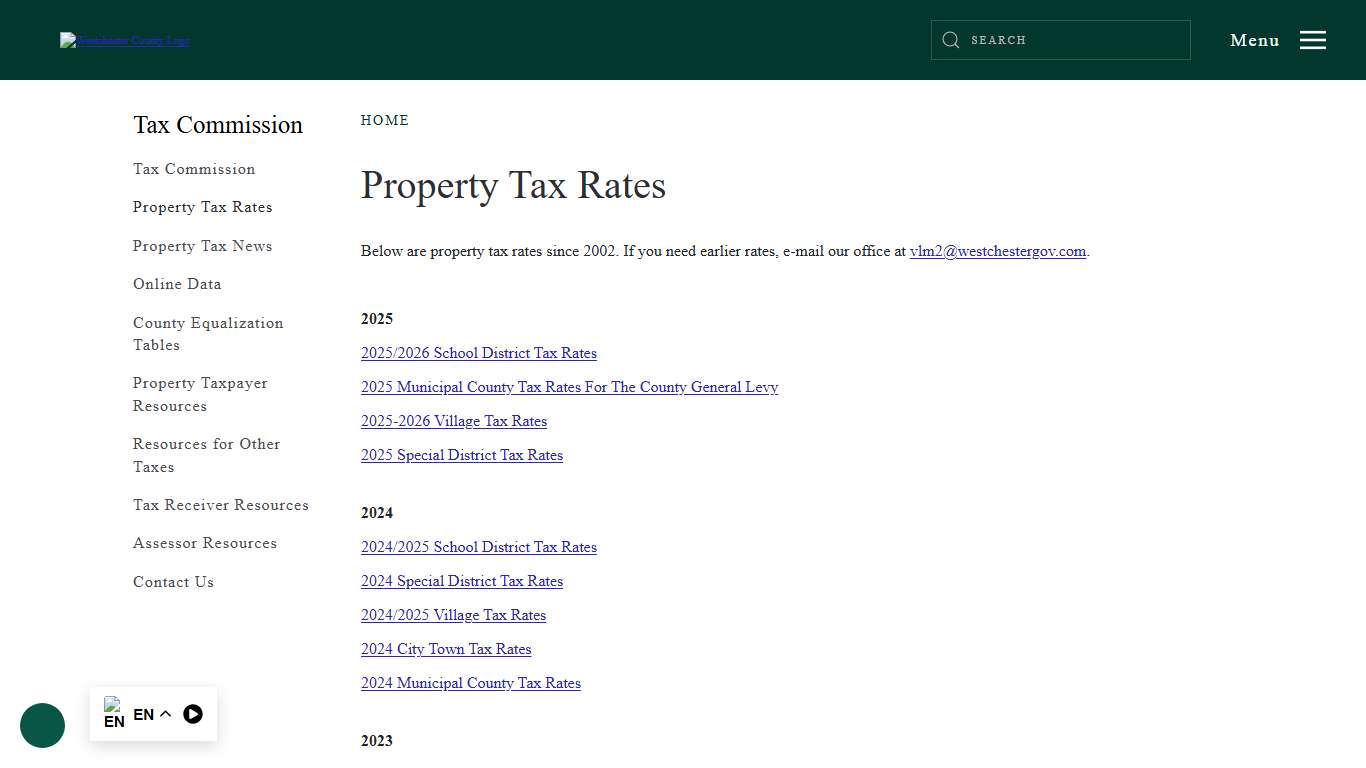
Task: Open the Menu in the top bar
Action: pyautogui.click(x=1254, y=40)
